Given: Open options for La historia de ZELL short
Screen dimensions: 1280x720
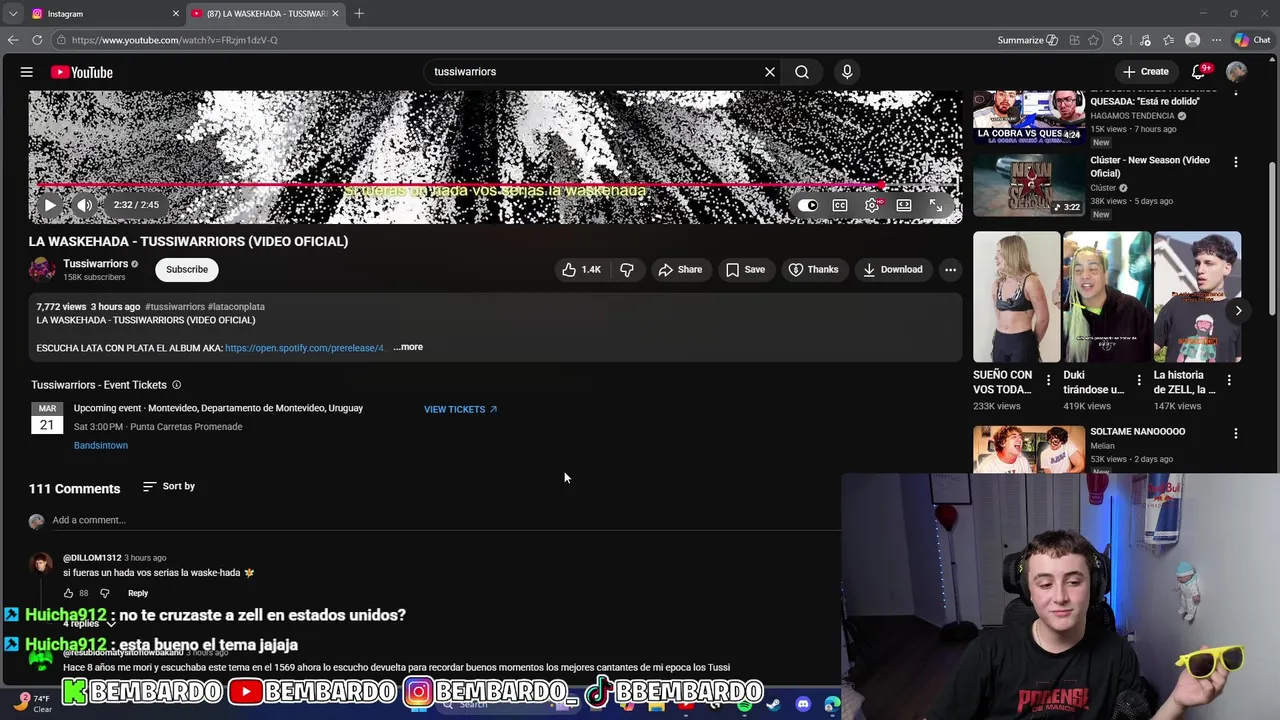Looking at the screenshot, I should click(1229, 380).
